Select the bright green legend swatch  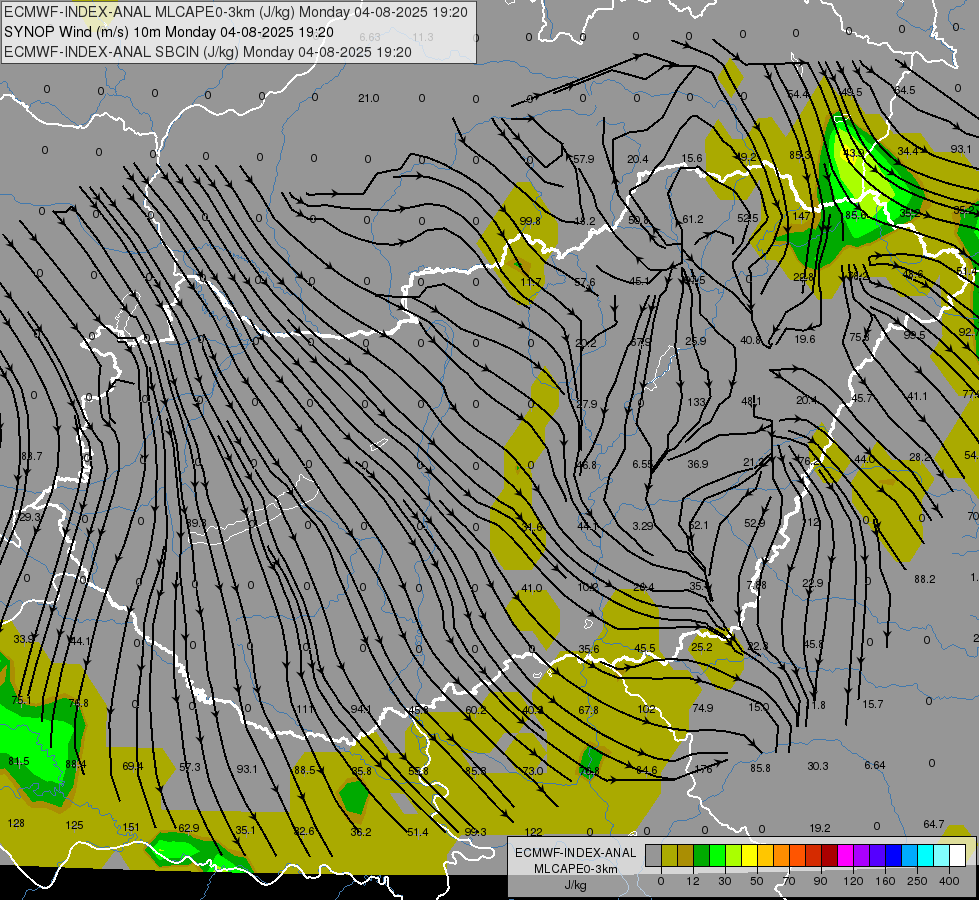[x=717, y=855]
